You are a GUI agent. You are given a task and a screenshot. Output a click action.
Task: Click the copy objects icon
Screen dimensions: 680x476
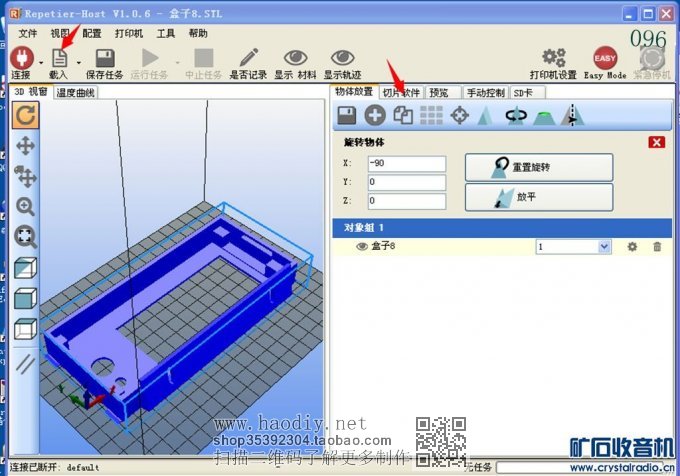point(403,115)
